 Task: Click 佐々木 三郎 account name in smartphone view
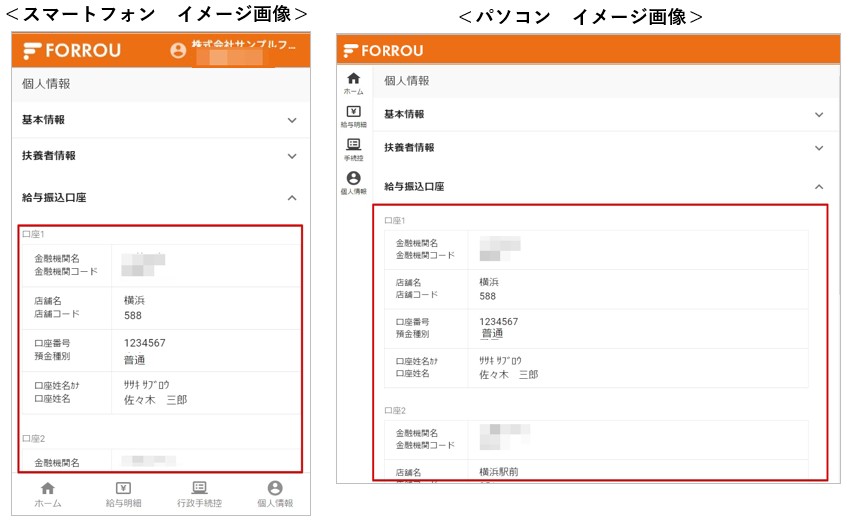[x=155, y=400]
